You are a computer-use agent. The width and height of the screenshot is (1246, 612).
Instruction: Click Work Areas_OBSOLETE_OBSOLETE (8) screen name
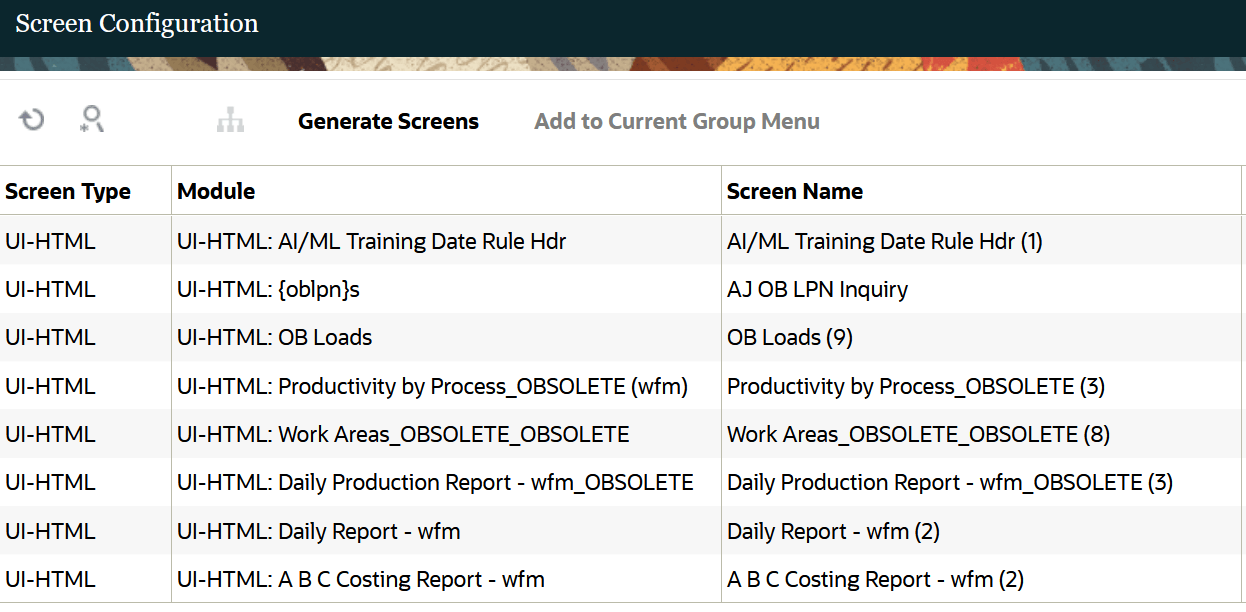coord(918,435)
